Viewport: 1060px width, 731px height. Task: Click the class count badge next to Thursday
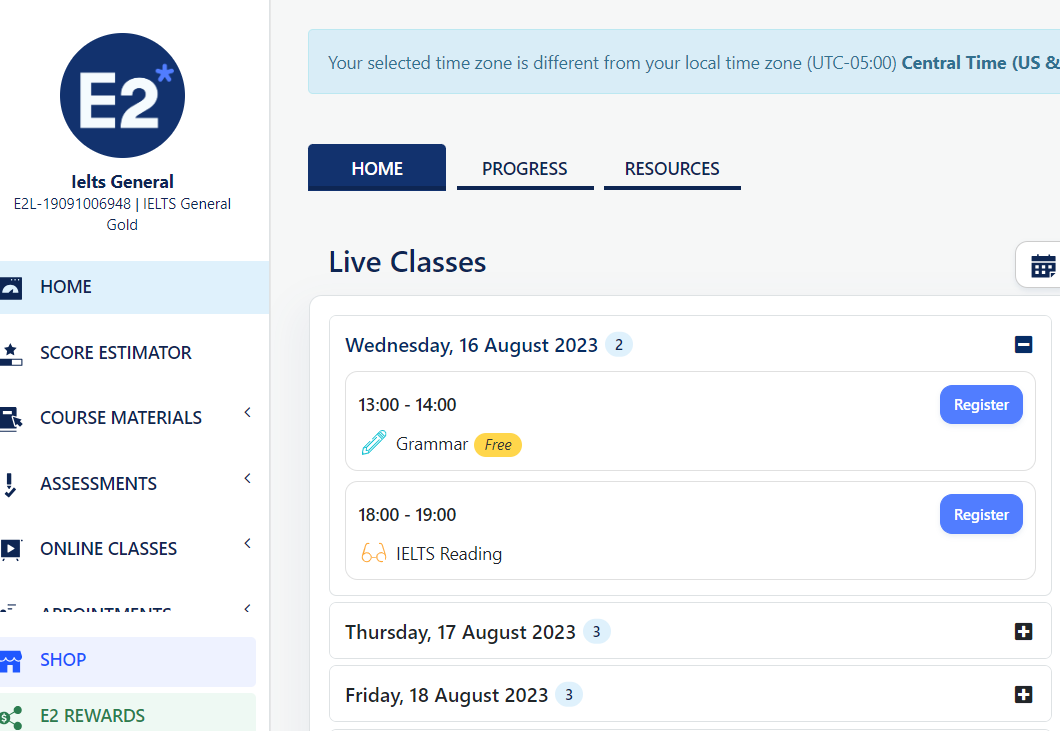point(596,632)
